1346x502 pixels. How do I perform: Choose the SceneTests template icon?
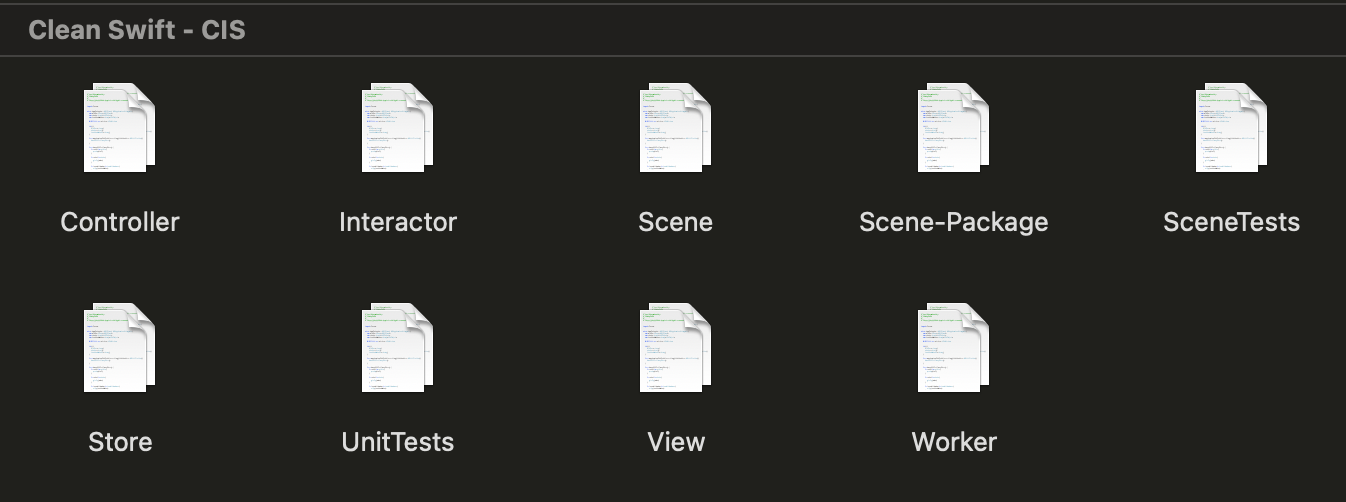(x=1232, y=128)
